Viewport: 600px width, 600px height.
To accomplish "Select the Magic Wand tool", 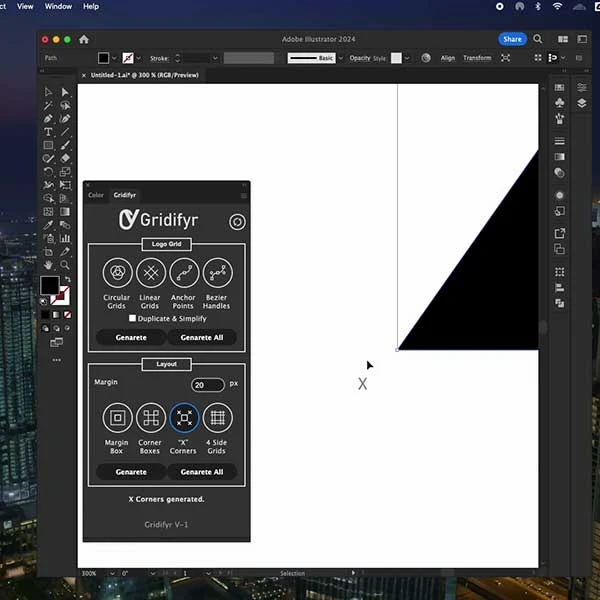I will (x=48, y=106).
